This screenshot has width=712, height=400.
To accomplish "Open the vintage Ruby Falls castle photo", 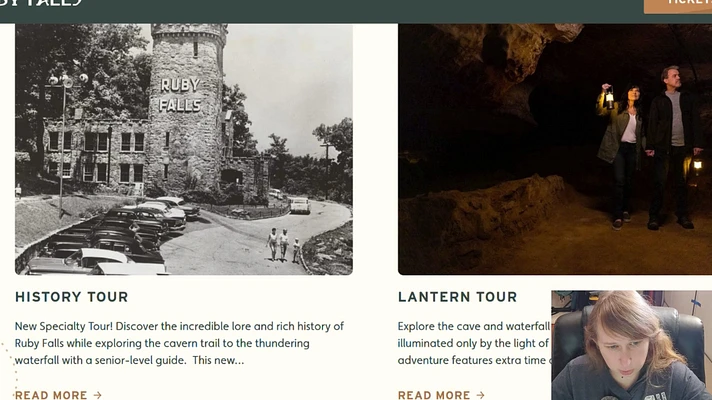I will tap(184, 149).
